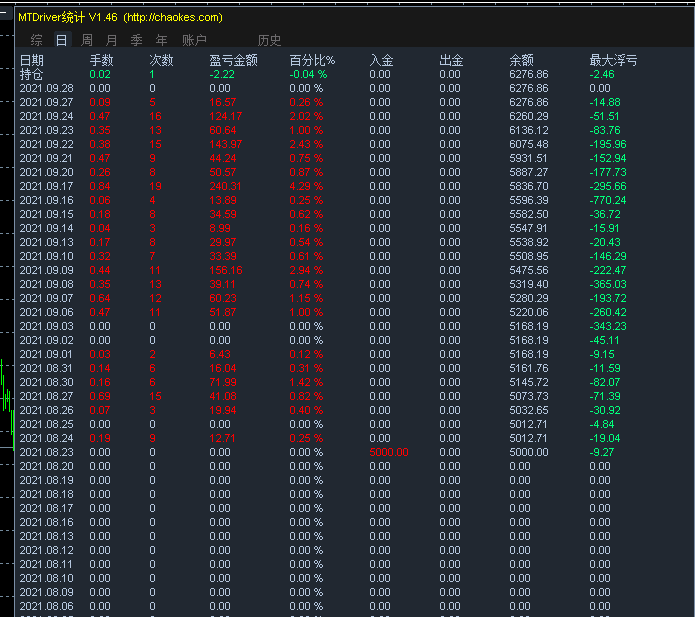Open the 历史 history tab
This screenshot has width=695, height=617.
tap(269, 40)
